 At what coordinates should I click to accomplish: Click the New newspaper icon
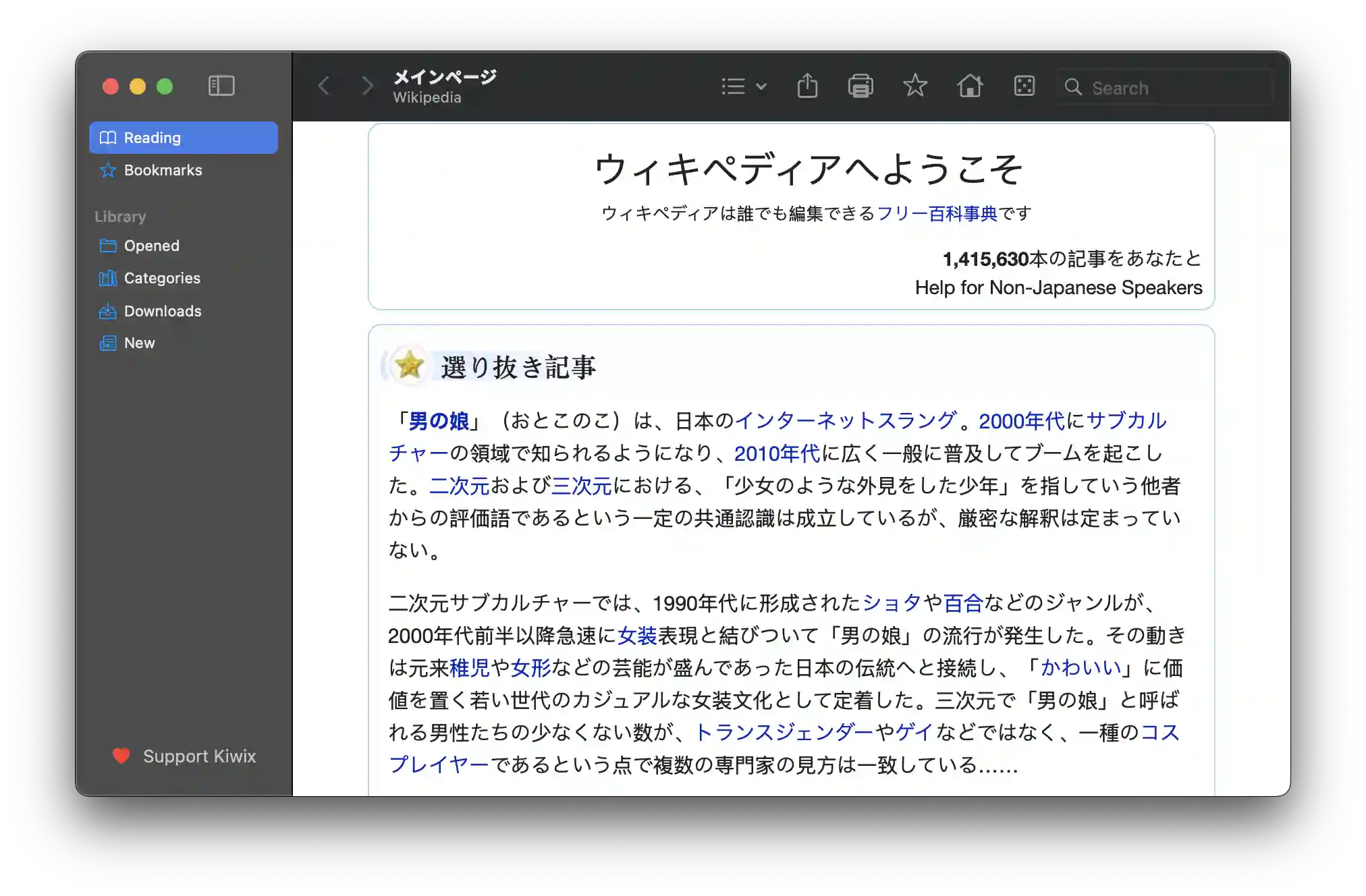(x=108, y=343)
